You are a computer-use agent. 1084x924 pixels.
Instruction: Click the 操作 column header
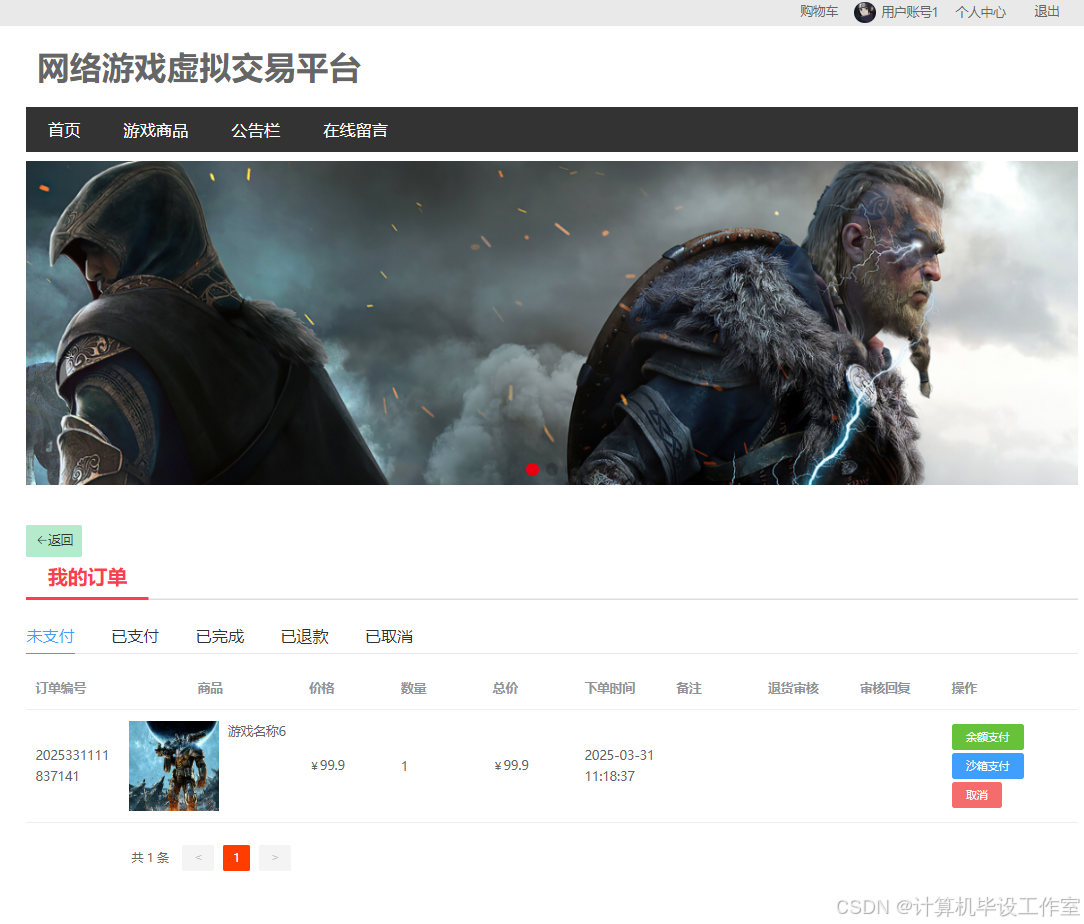point(964,688)
